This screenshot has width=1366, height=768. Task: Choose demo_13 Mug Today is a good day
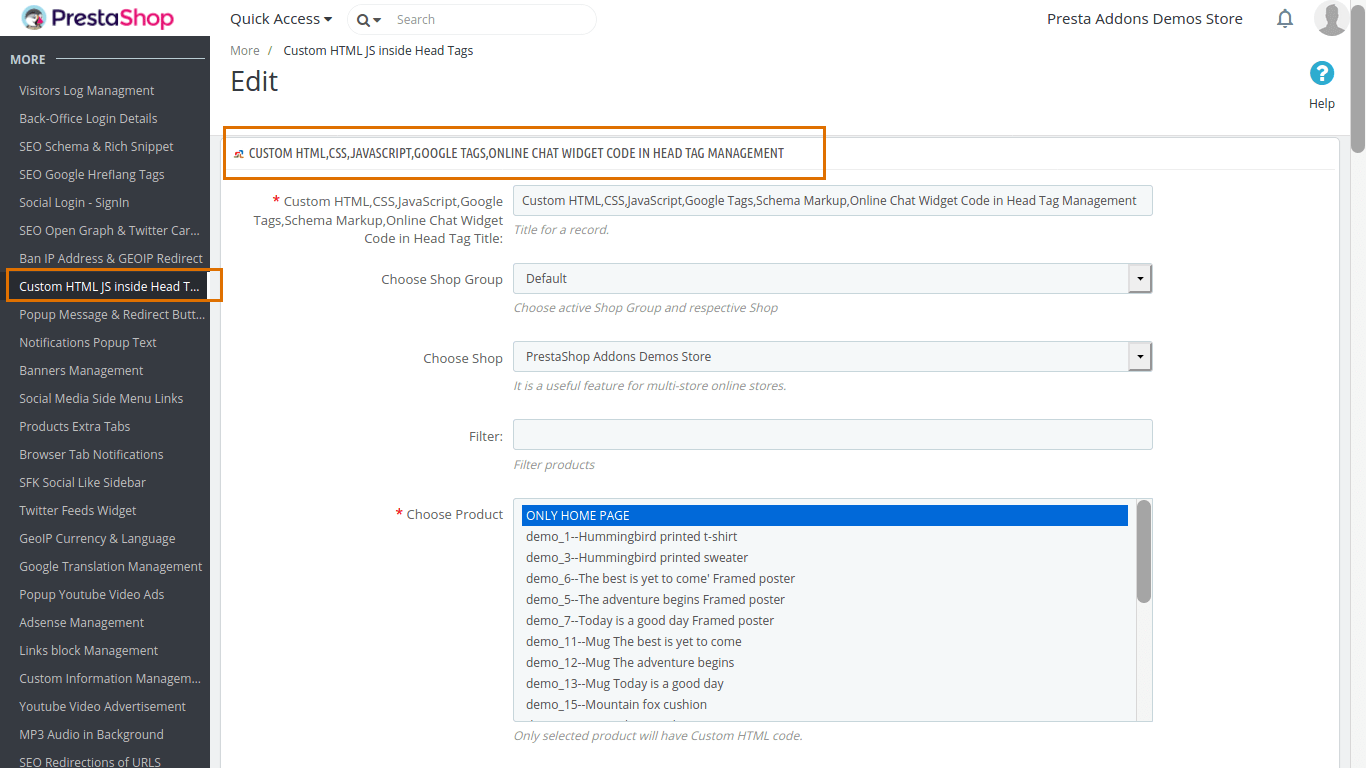click(x=624, y=684)
